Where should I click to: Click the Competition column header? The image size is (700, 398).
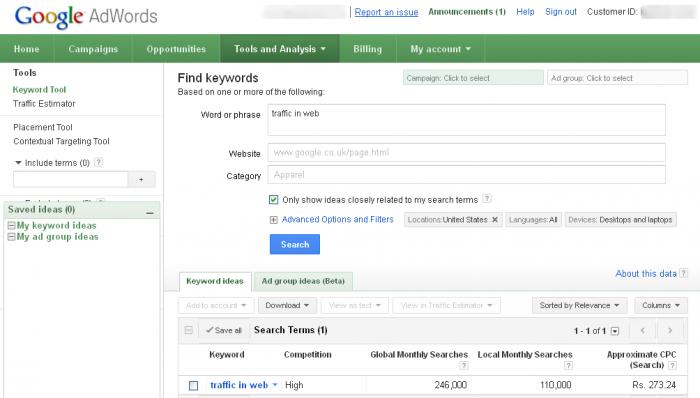308,355
